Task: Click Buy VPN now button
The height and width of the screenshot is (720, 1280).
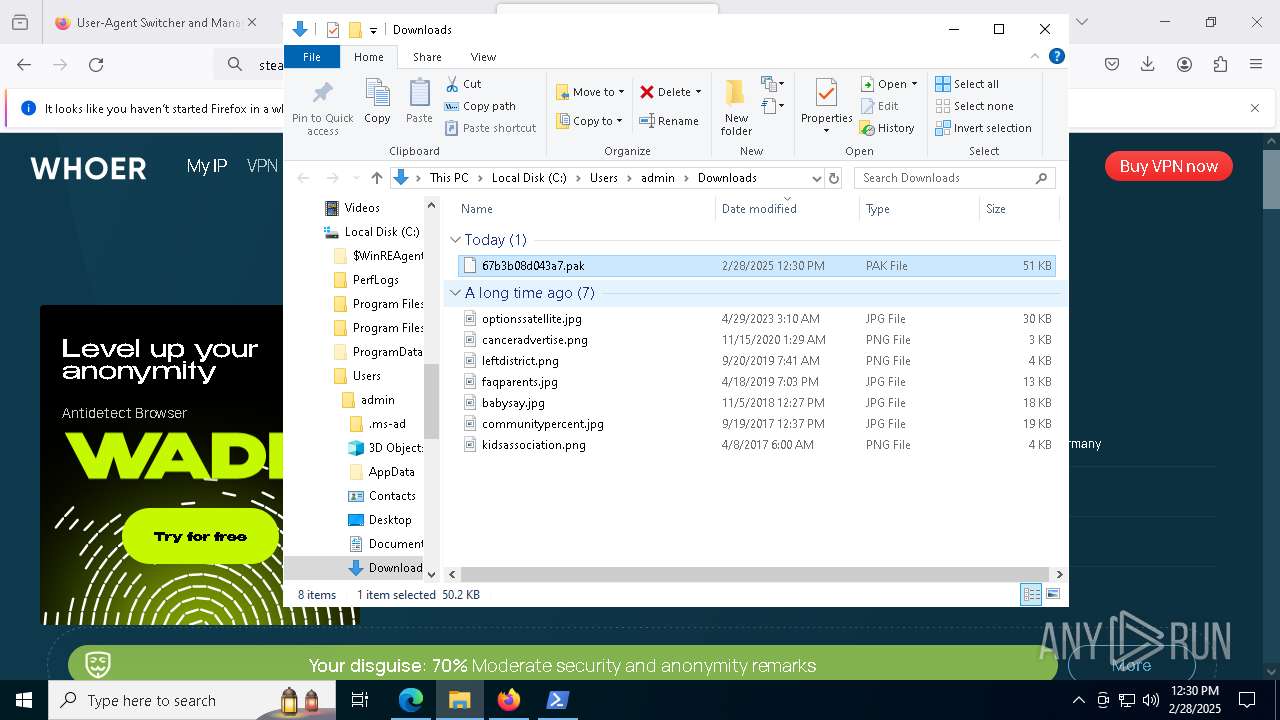Action: point(1168,166)
